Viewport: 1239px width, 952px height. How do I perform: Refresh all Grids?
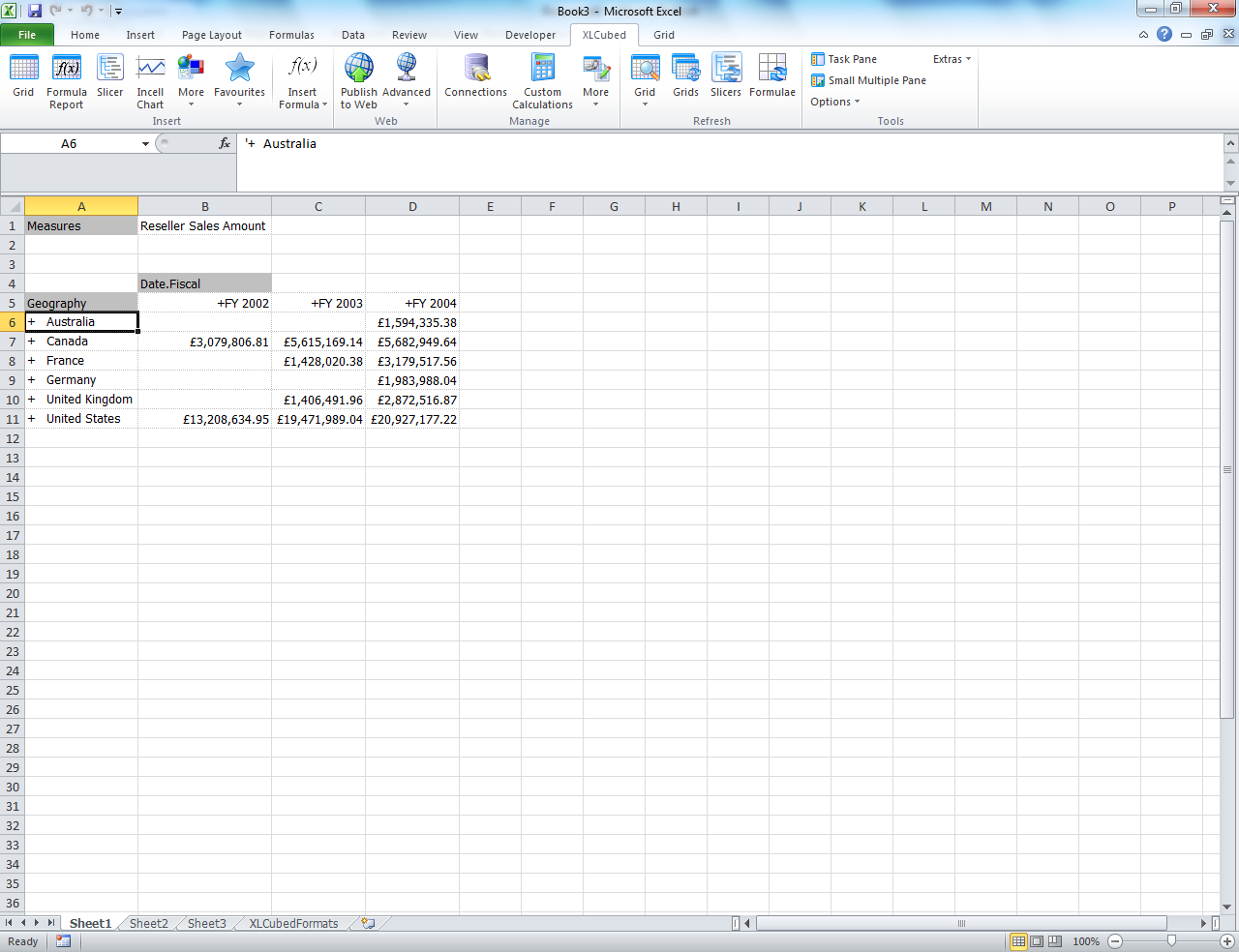(x=686, y=77)
